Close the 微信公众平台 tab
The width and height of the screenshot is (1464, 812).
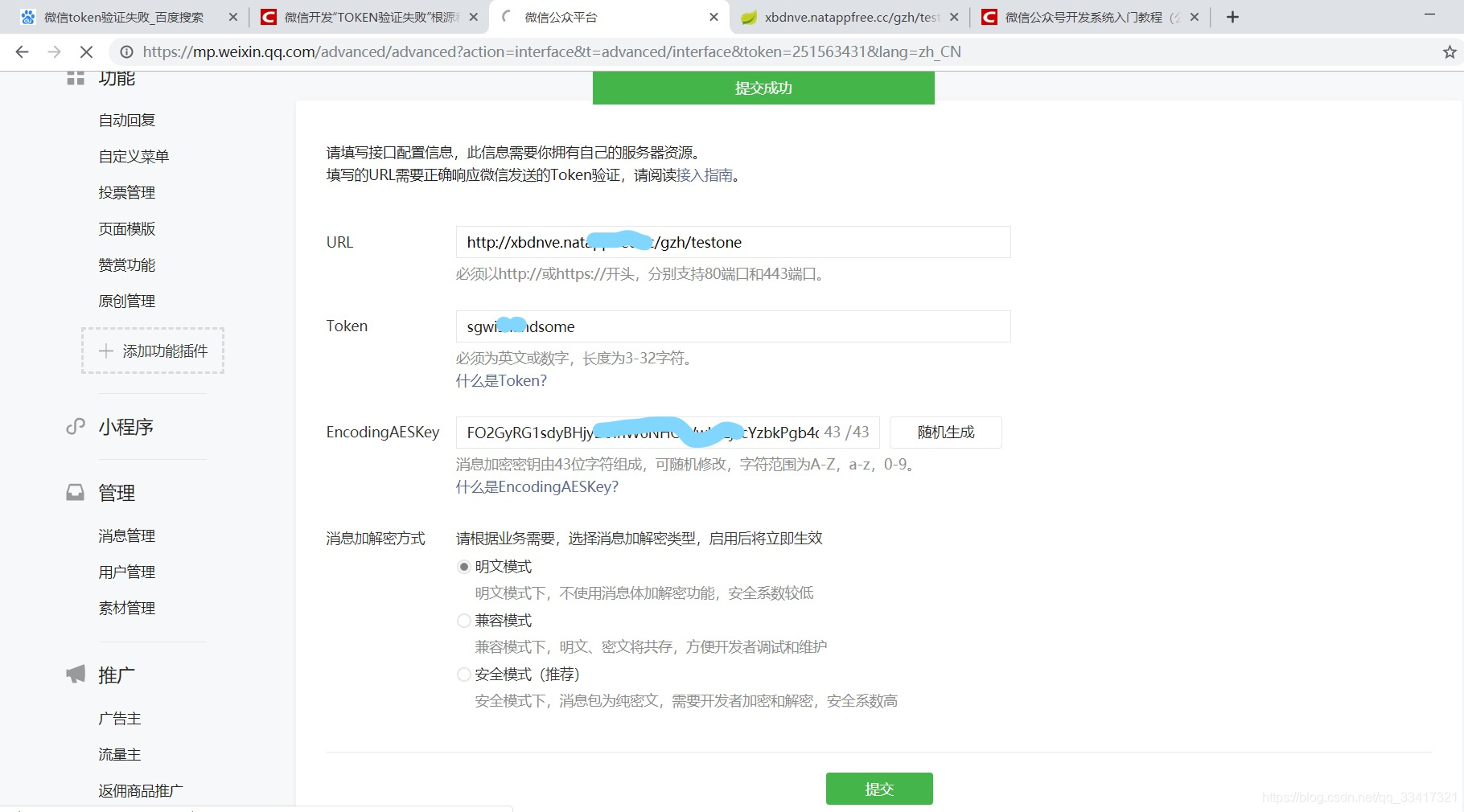[x=714, y=17]
